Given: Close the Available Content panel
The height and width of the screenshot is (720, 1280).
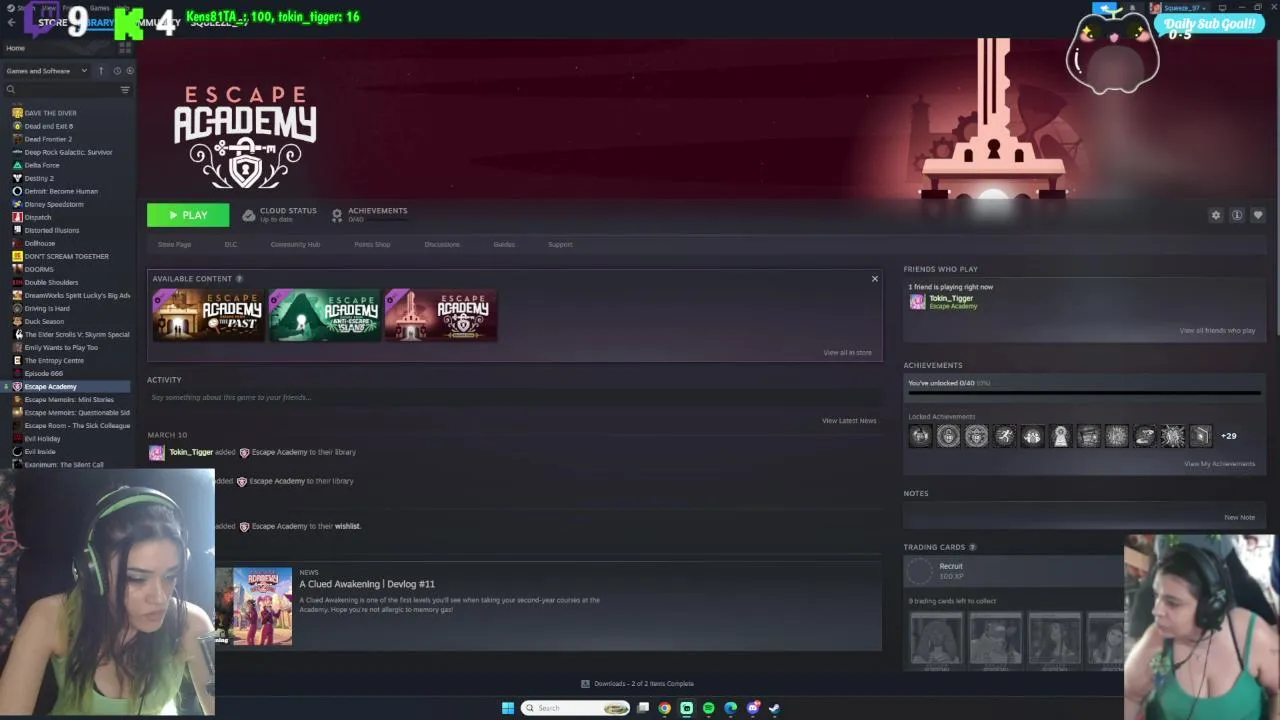Looking at the screenshot, I should [875, 279].
